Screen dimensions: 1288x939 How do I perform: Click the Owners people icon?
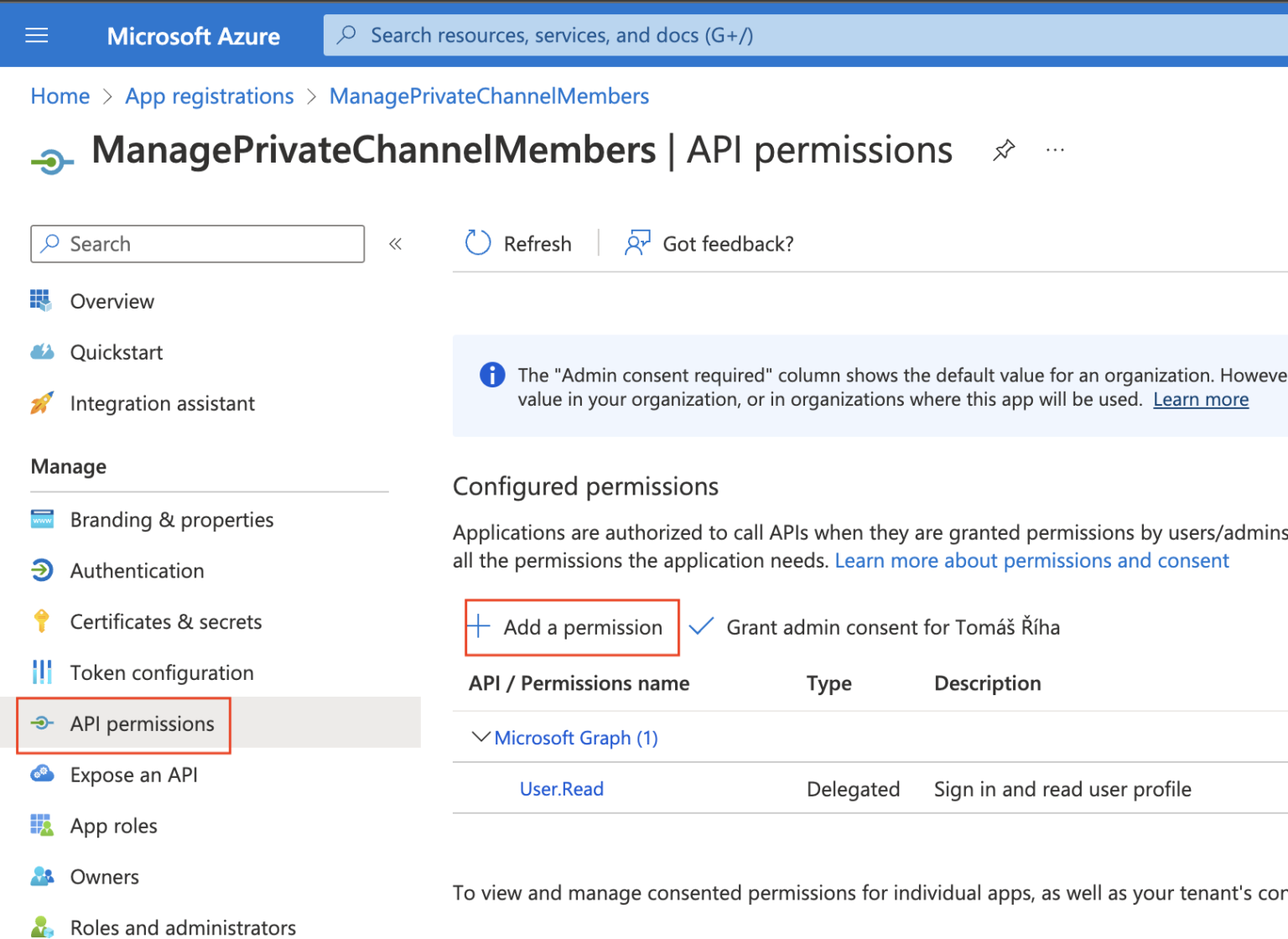pos(42,876)
